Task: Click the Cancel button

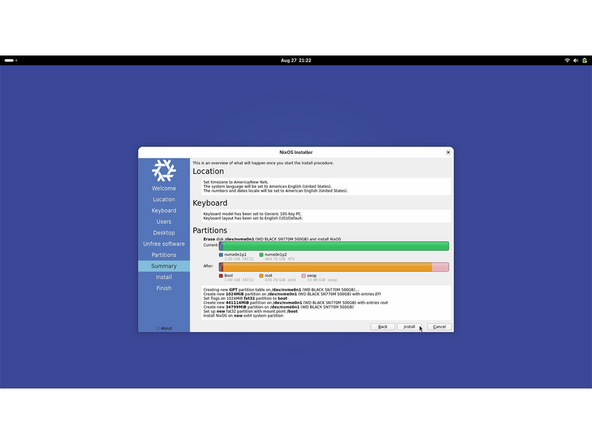Action: coord(439,327)
